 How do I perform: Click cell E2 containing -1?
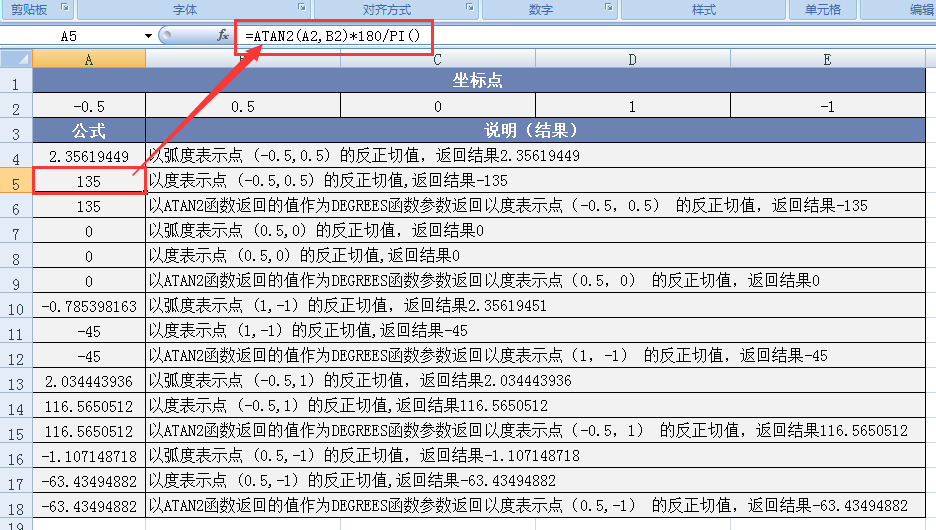(x=827, y=106)
